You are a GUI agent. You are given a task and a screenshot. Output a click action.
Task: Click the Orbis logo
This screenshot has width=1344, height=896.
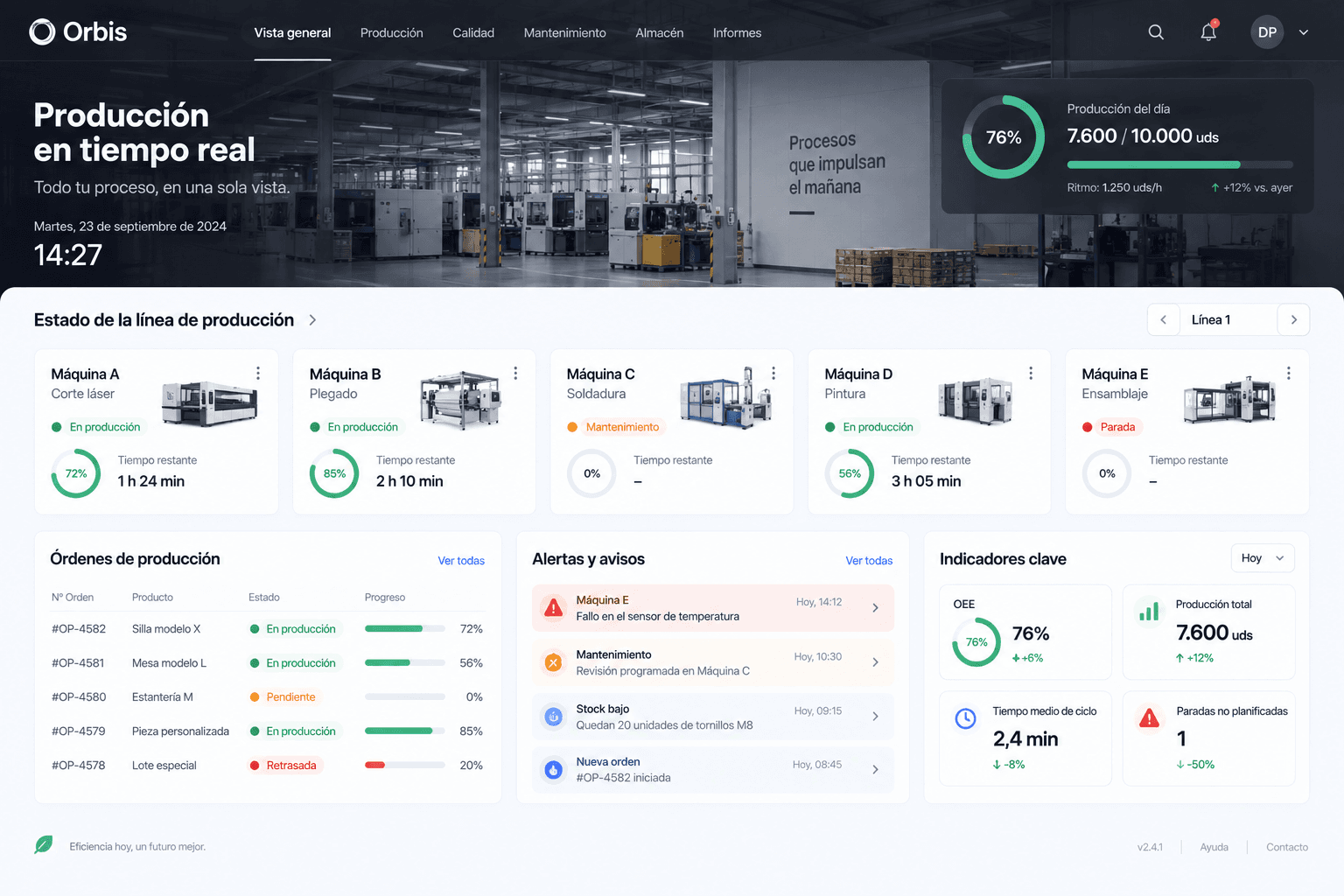pyautogui.click(x=78, y=32)
